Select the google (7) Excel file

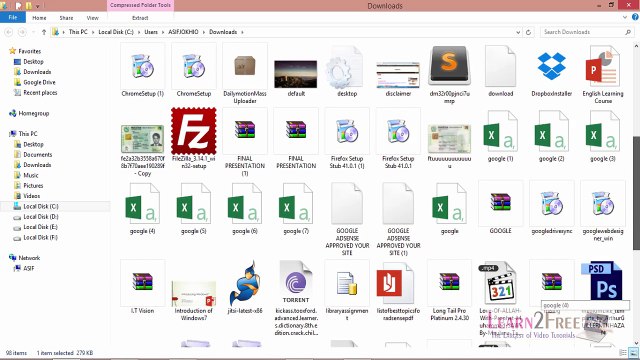tap(296, 204)
